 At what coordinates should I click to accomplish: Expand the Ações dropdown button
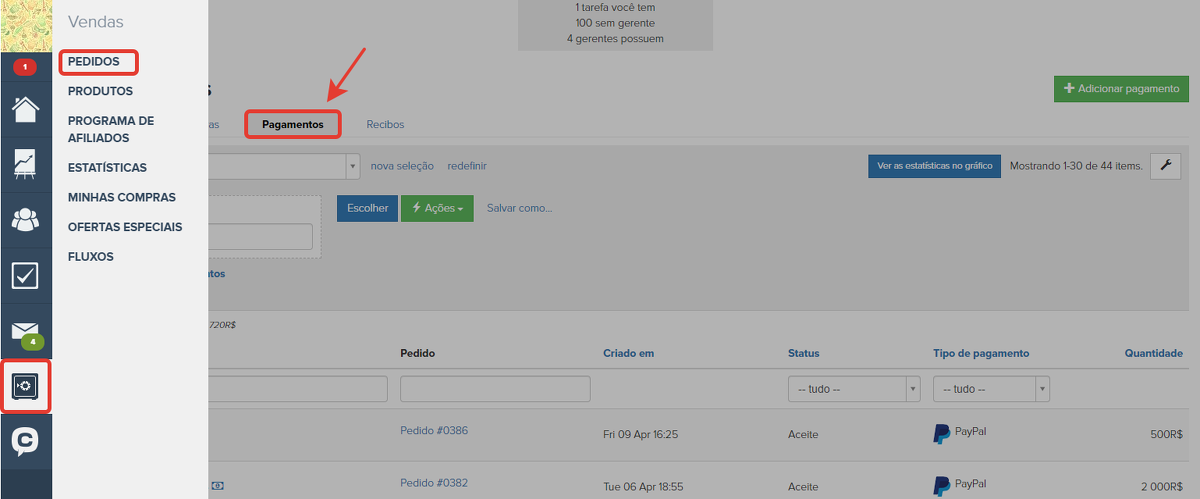(437, 208)
